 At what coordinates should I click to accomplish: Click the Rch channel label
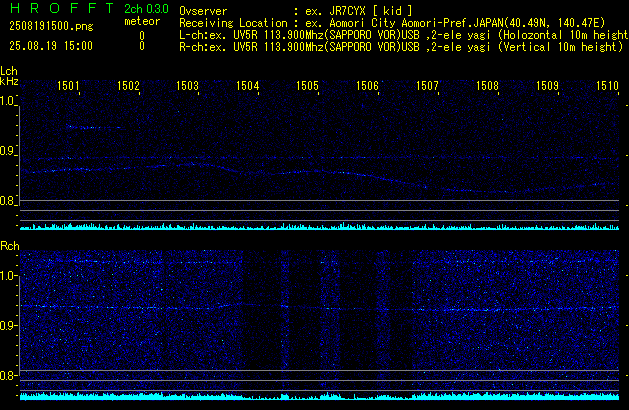(x=10, y=246)
